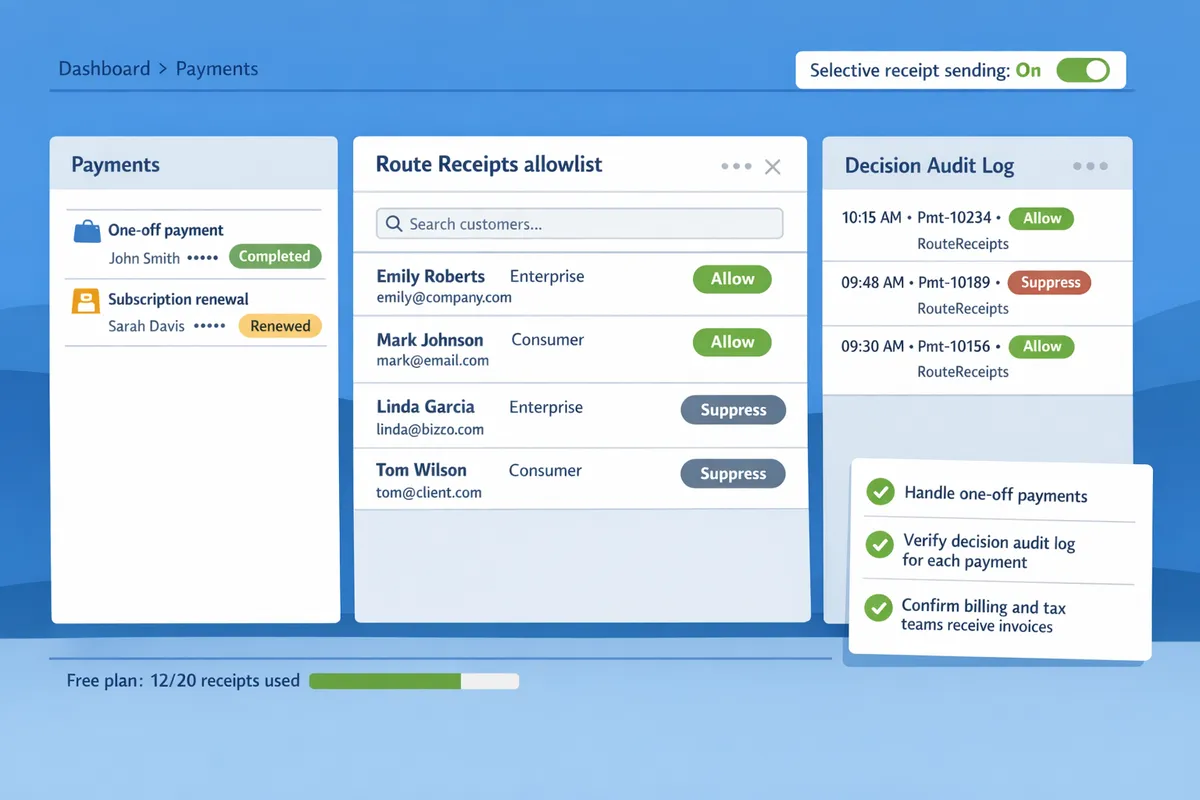
Task: Switch Linda Garcia's Suppress setting to Allow
Action: (733, 410)
